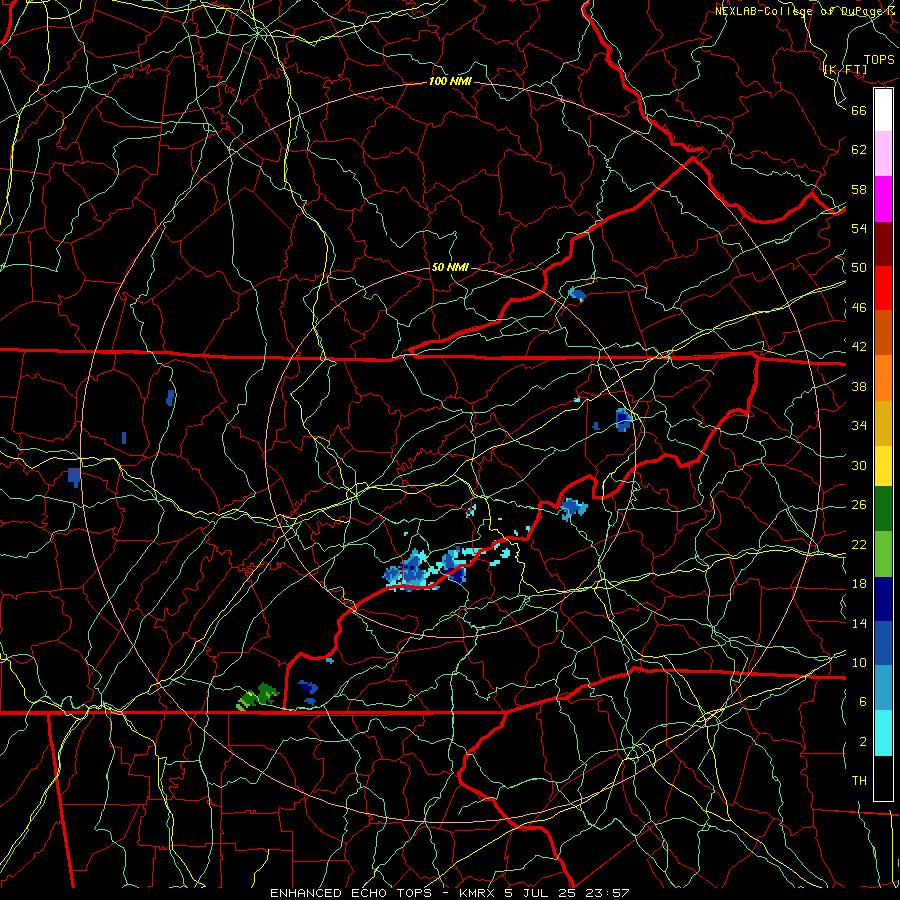The image size is (900, 900).
Task: Click the '22' legend value
Action: [859, 544]
